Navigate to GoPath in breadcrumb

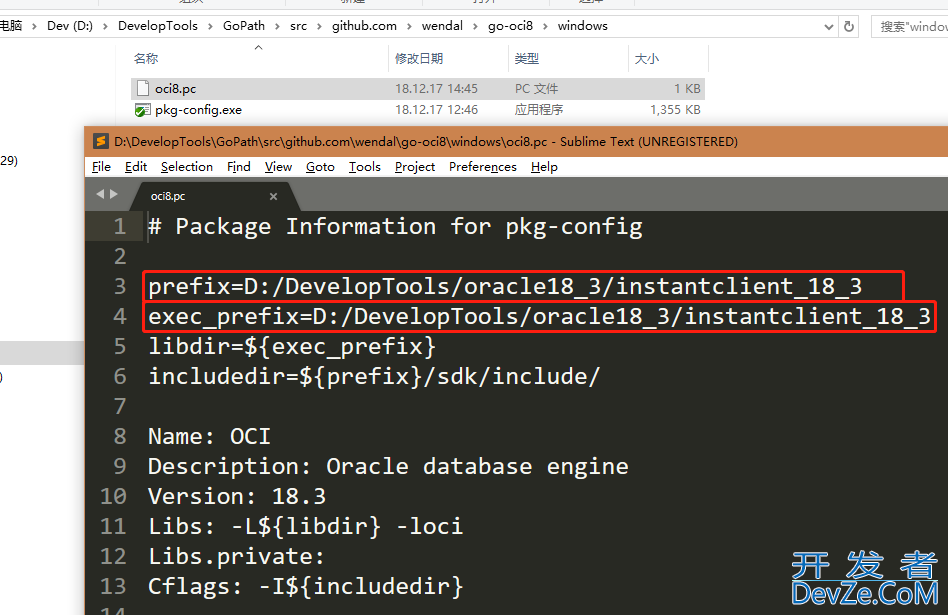244,26
